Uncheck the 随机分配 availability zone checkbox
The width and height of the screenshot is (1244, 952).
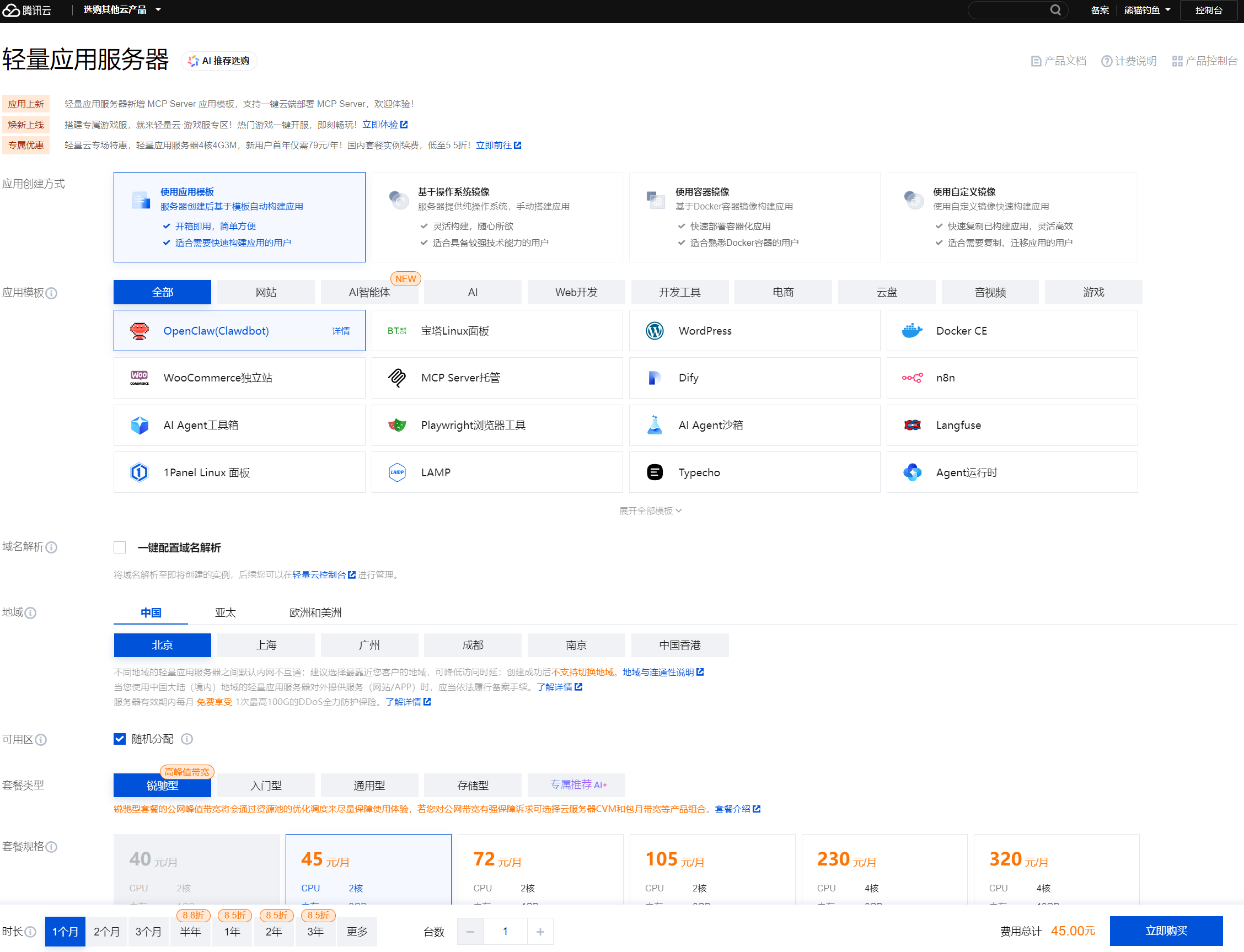coord(120,739)
